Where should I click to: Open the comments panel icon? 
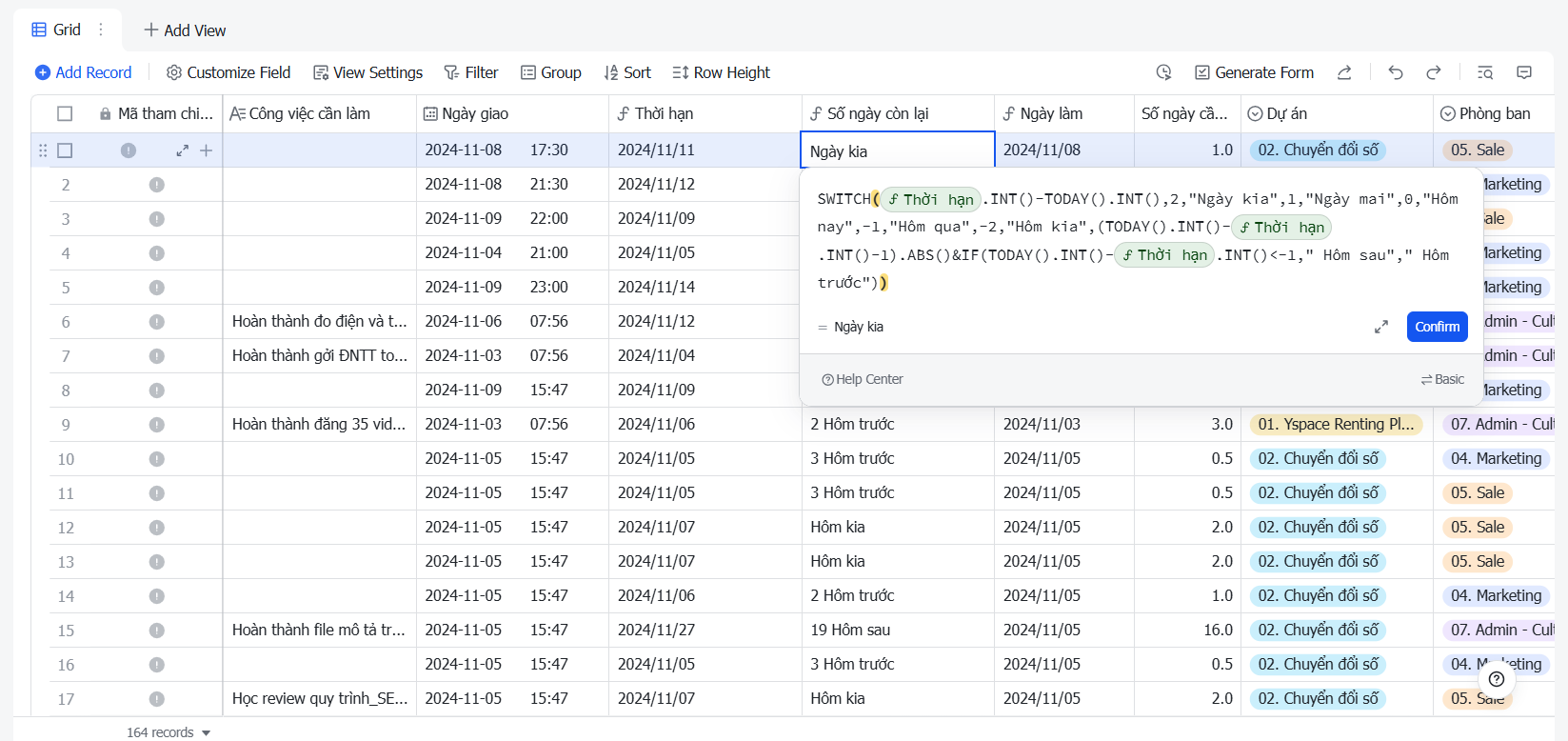click(1524, 72)
